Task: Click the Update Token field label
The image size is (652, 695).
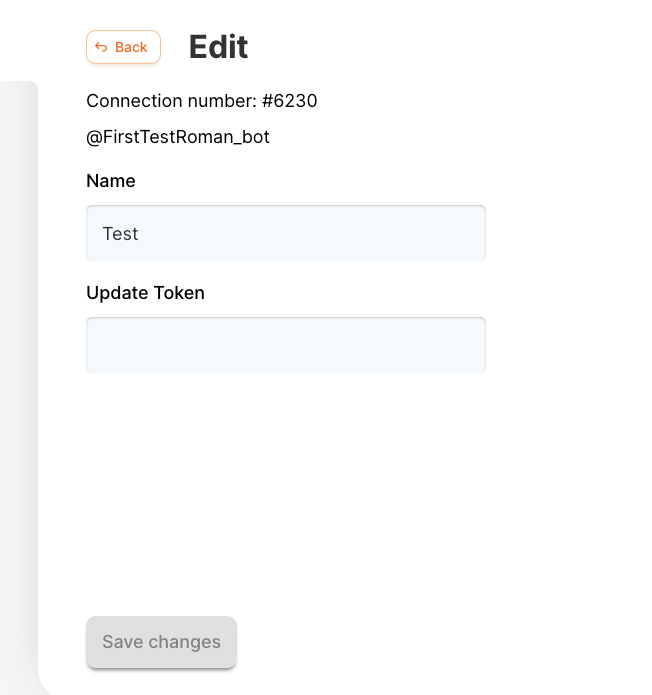Action: coord(145,293)
